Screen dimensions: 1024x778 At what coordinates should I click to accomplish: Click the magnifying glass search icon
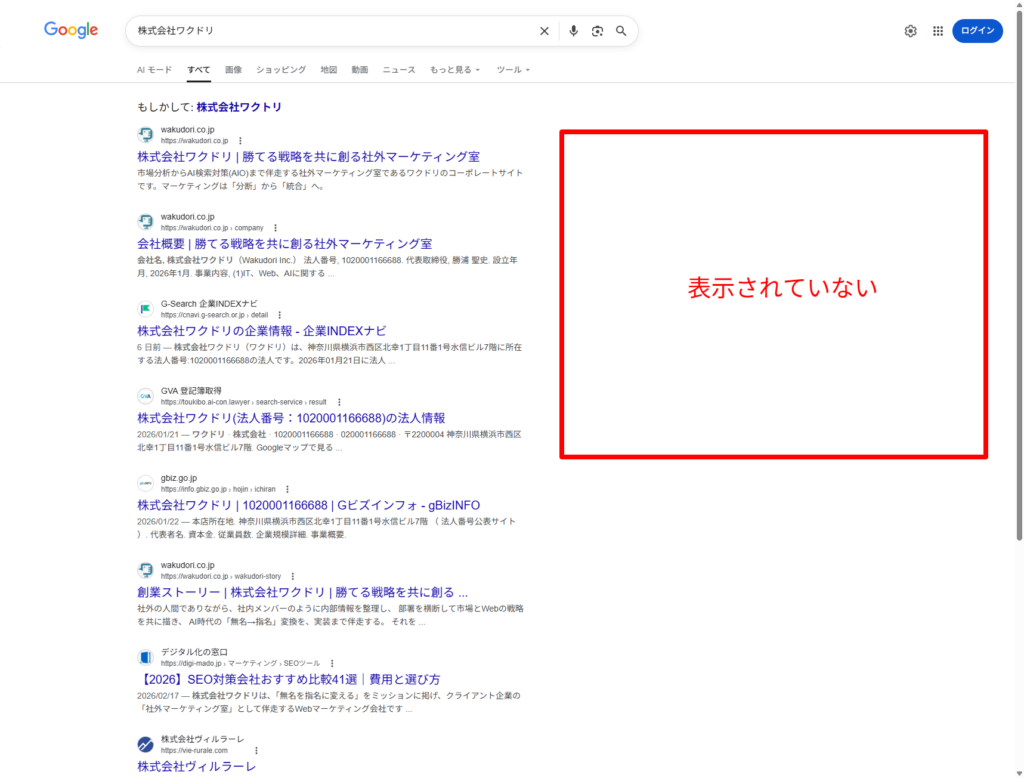pos(621,31)
